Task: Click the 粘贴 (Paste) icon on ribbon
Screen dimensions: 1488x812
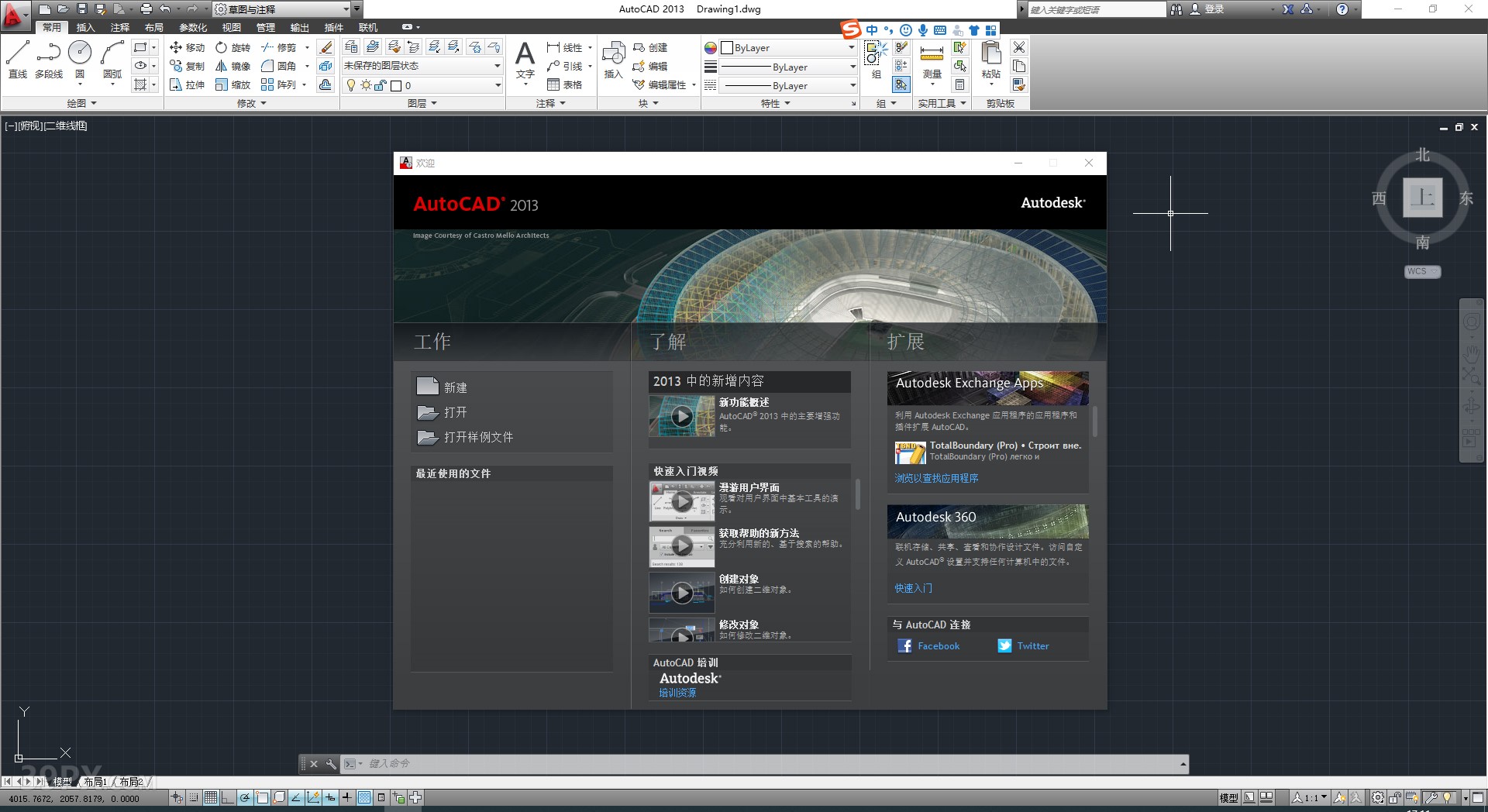Action: point(993,54)
